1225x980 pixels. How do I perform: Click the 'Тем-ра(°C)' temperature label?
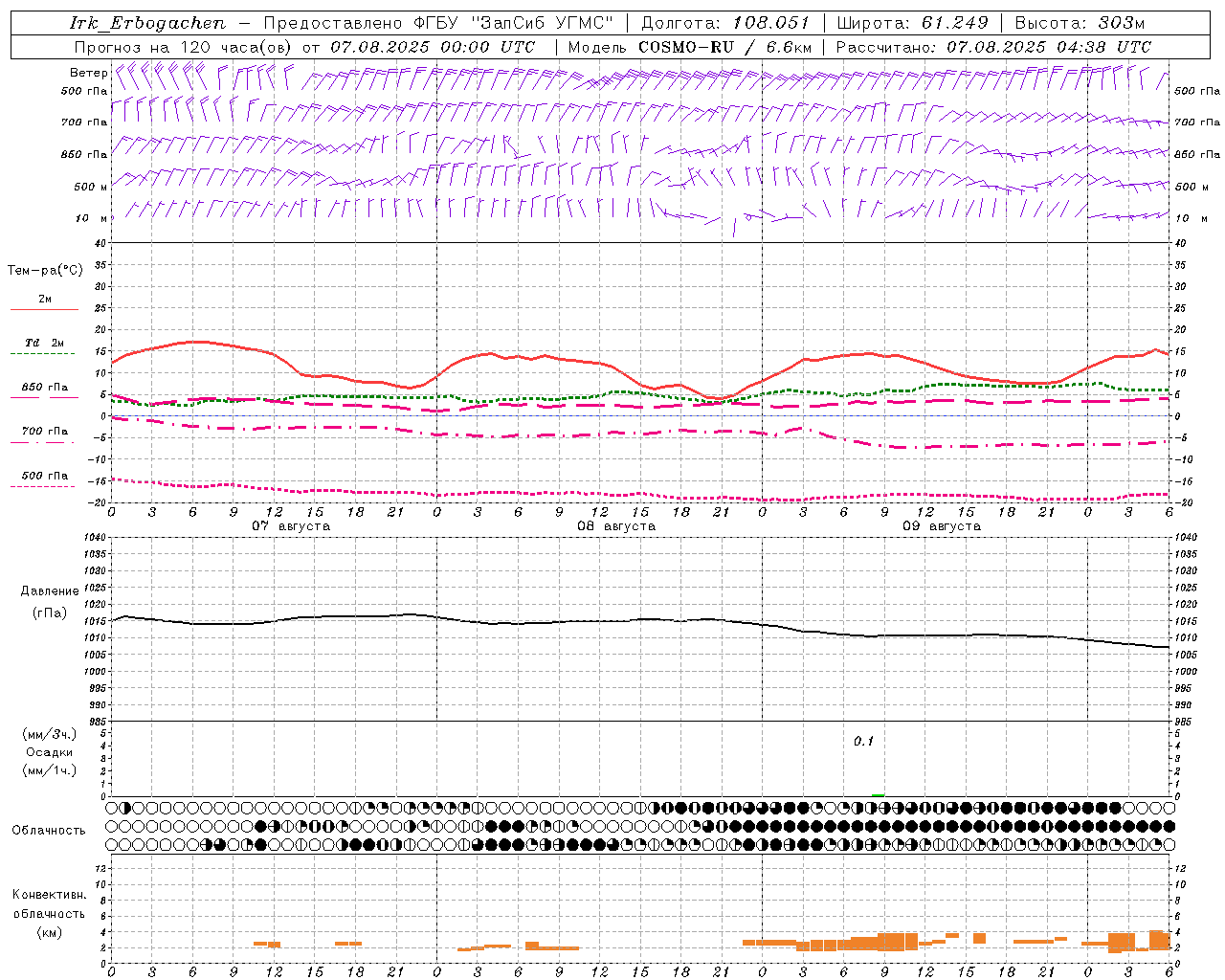click(45, 271)
